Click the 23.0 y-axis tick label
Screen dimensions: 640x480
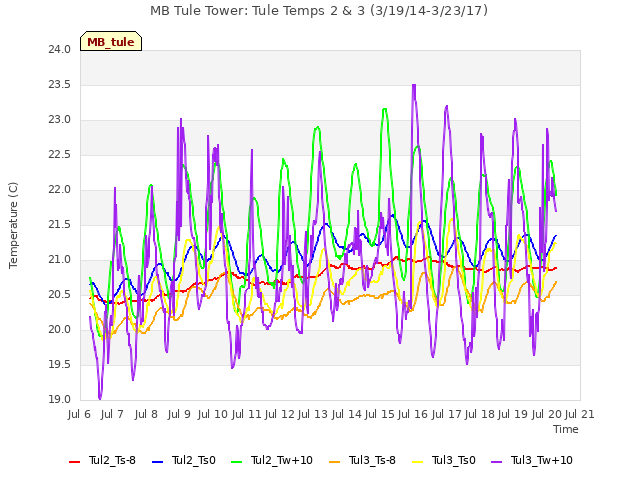point(60,120)
